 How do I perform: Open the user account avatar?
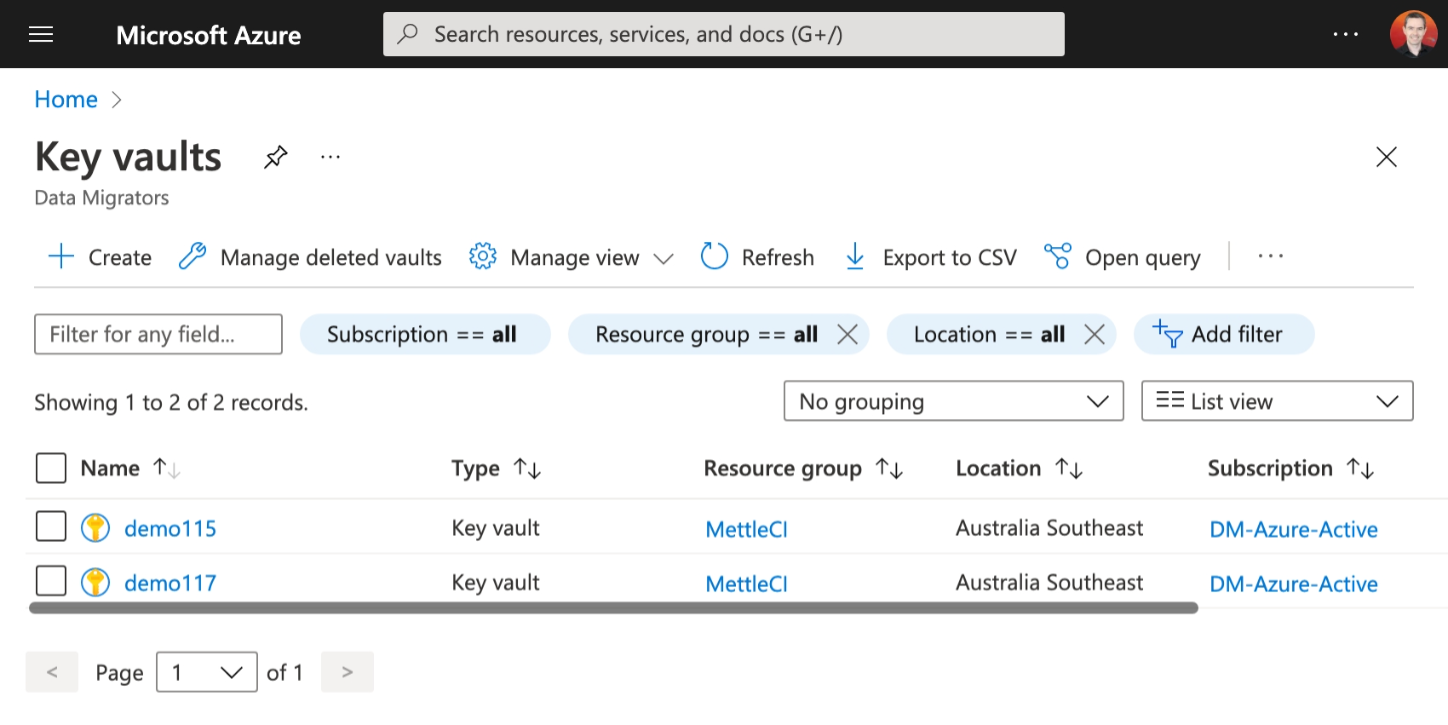click(1413, 35)
